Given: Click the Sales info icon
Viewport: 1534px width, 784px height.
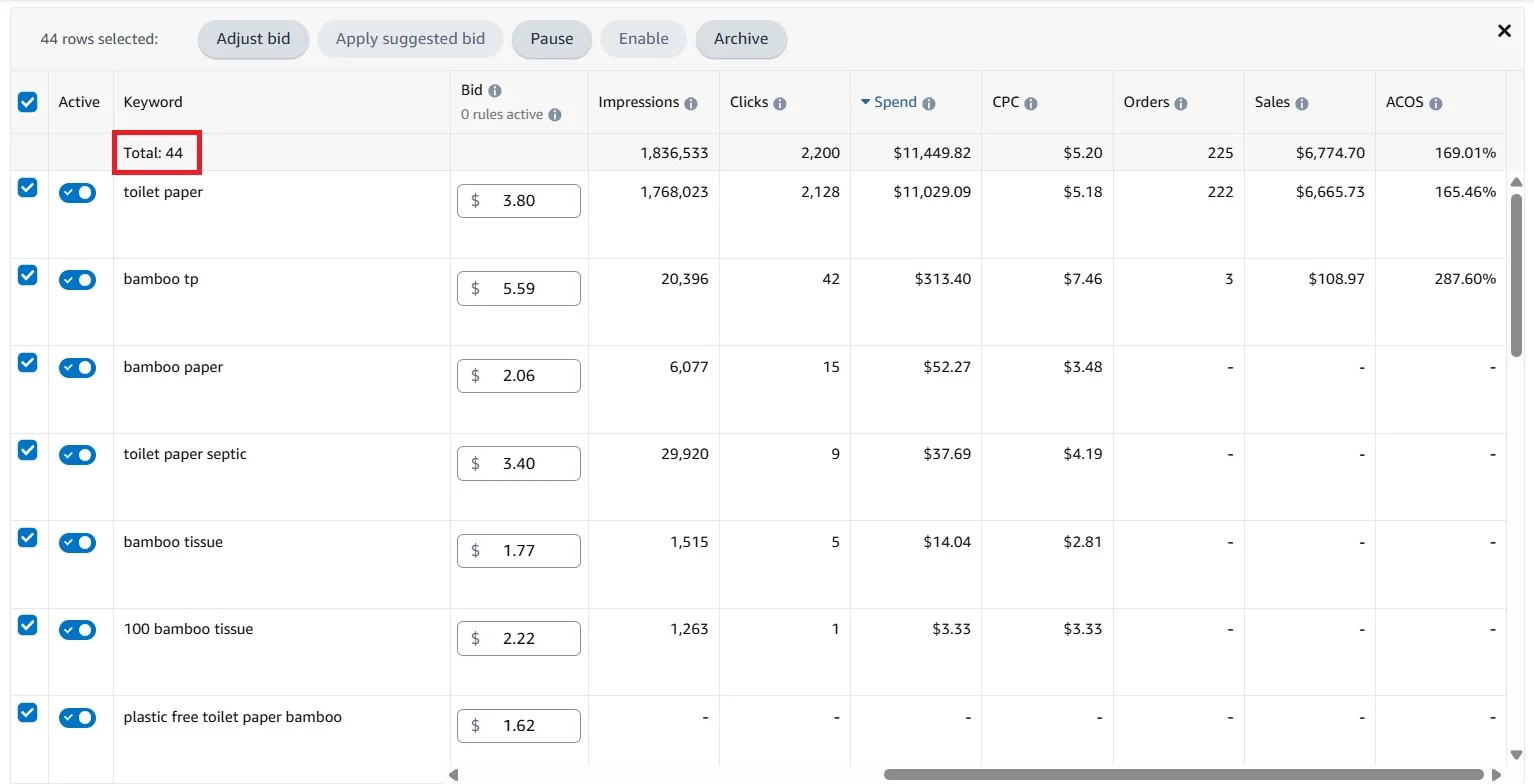Looking at the screenshot, I should click(1302, 103).
